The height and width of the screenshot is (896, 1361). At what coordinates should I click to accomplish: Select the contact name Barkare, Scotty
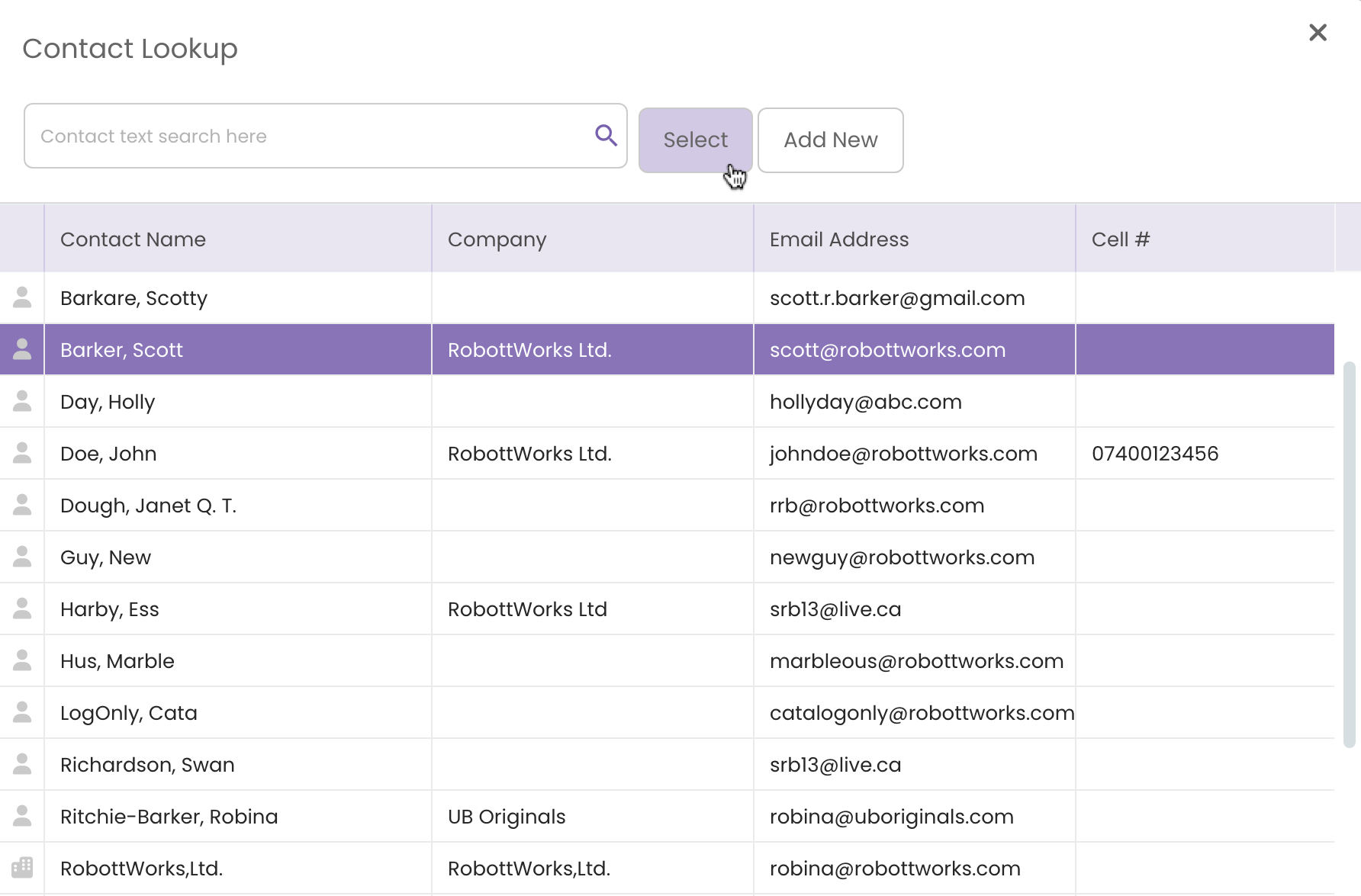pos(134,298)
